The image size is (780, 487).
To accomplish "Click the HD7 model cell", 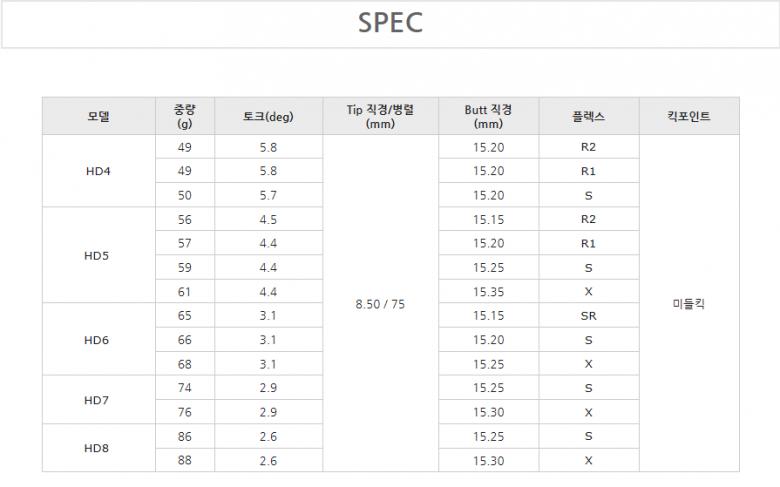I will pos(98,400).
